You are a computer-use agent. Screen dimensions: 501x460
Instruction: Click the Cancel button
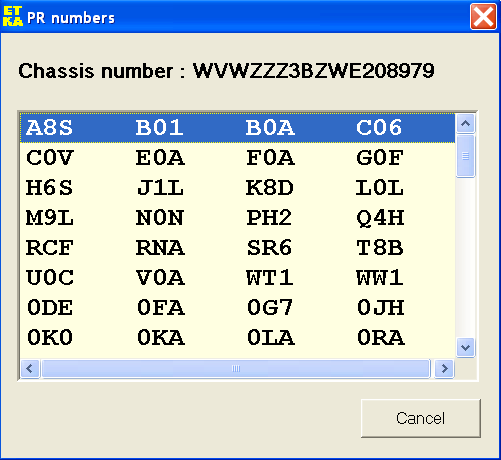(x=421, y=418)
